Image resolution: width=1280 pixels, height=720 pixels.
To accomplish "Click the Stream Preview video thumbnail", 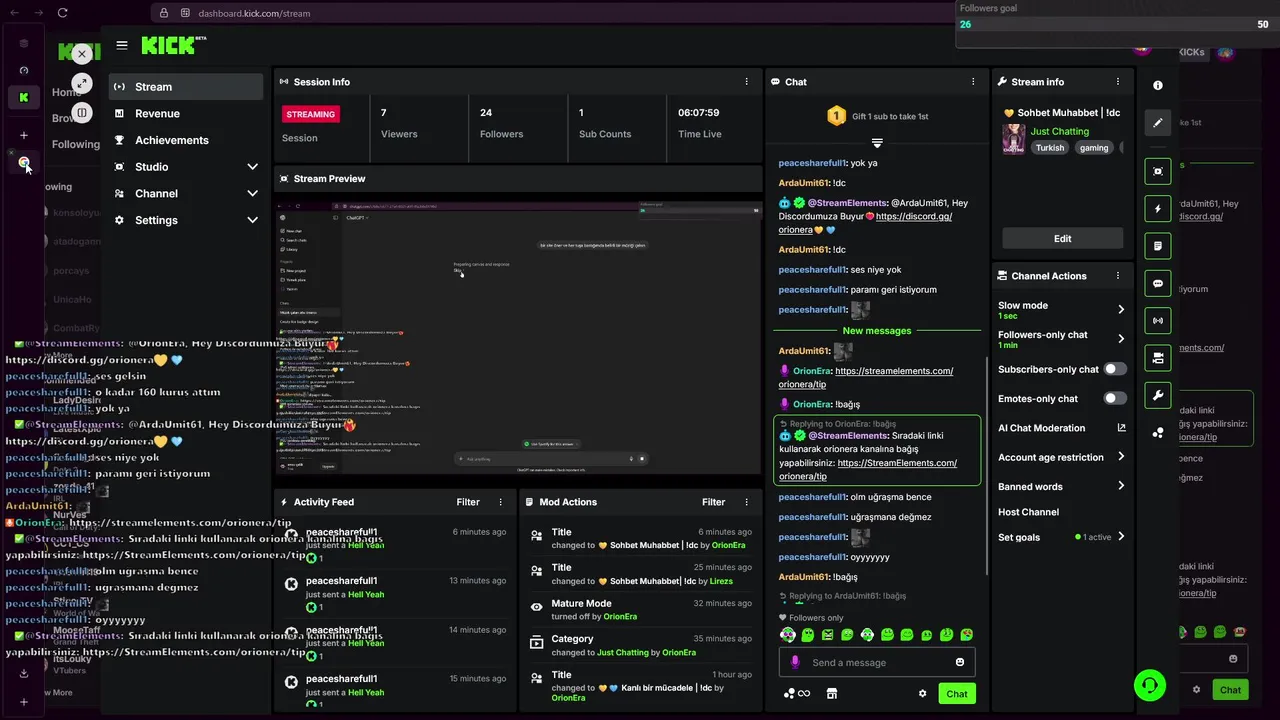I will tap(518, 336).
